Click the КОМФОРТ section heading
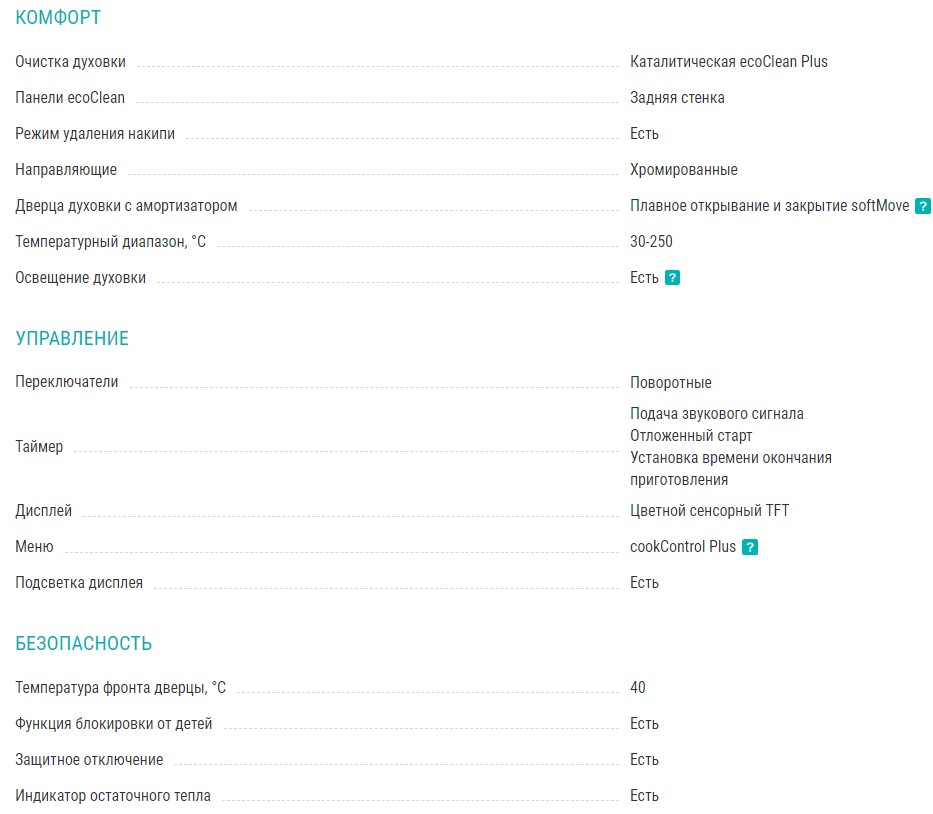Screen dimensions: 933x814 click(58, 18)
